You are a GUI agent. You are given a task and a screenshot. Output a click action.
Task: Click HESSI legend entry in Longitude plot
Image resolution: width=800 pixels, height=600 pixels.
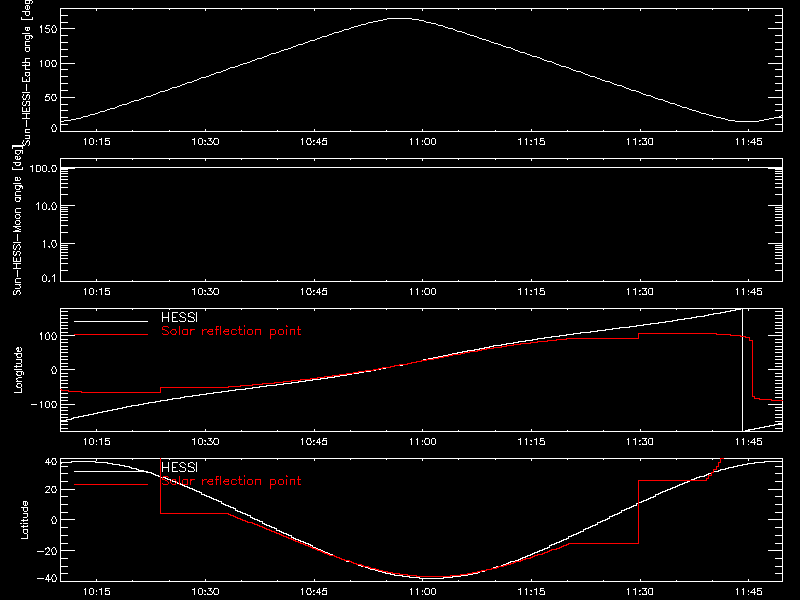[179, 317]
